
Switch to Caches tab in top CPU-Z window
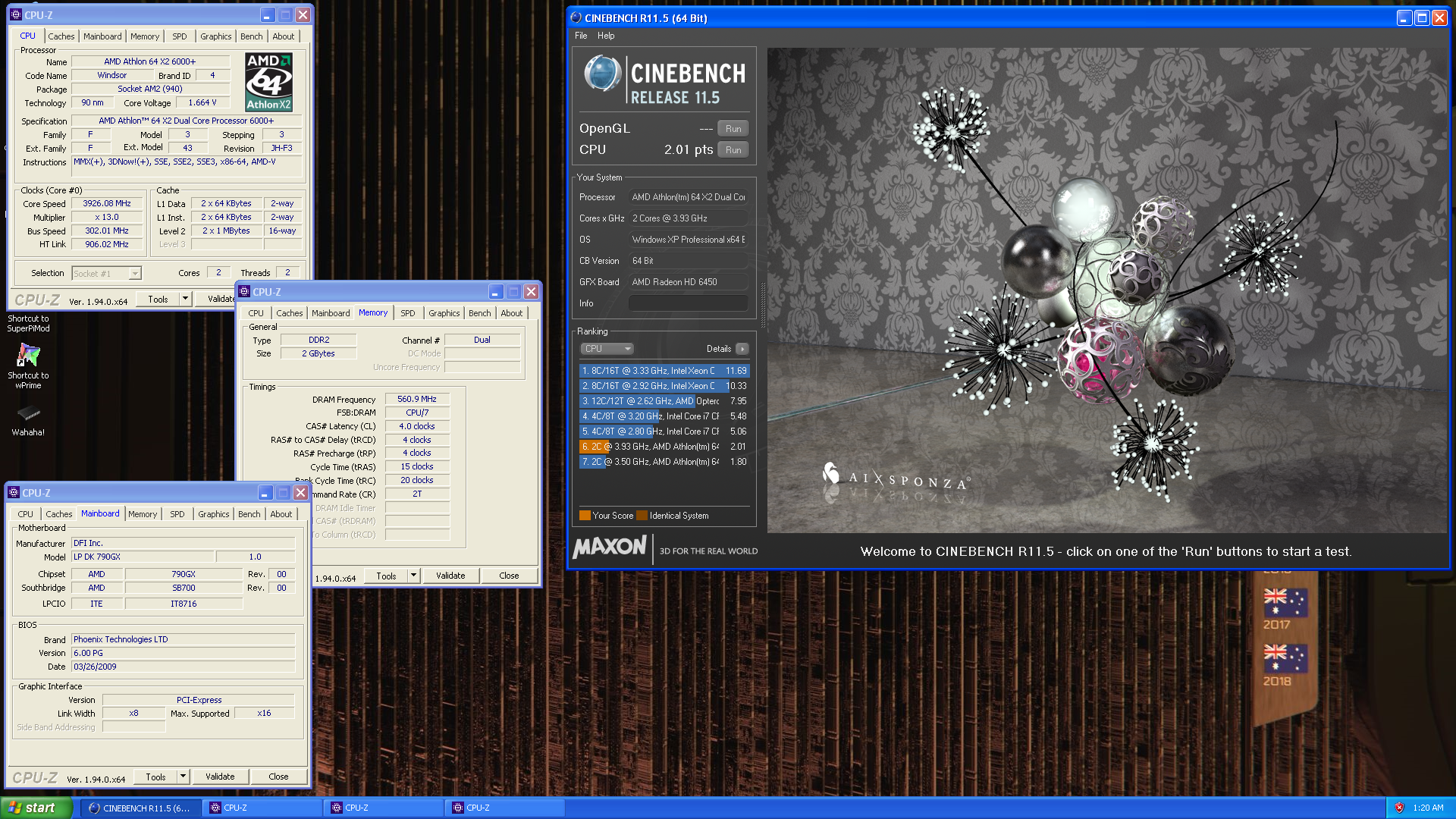(61, 36)
